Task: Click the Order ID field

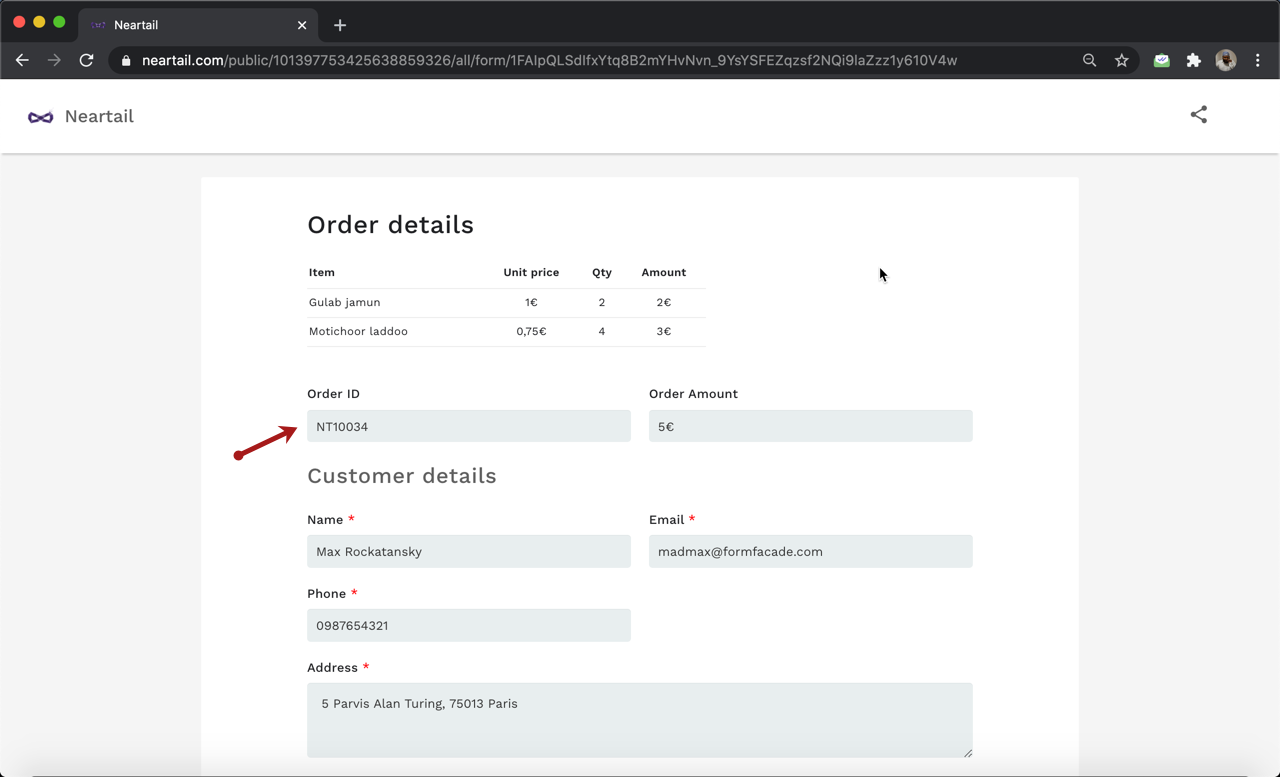Action: (468, 426)
